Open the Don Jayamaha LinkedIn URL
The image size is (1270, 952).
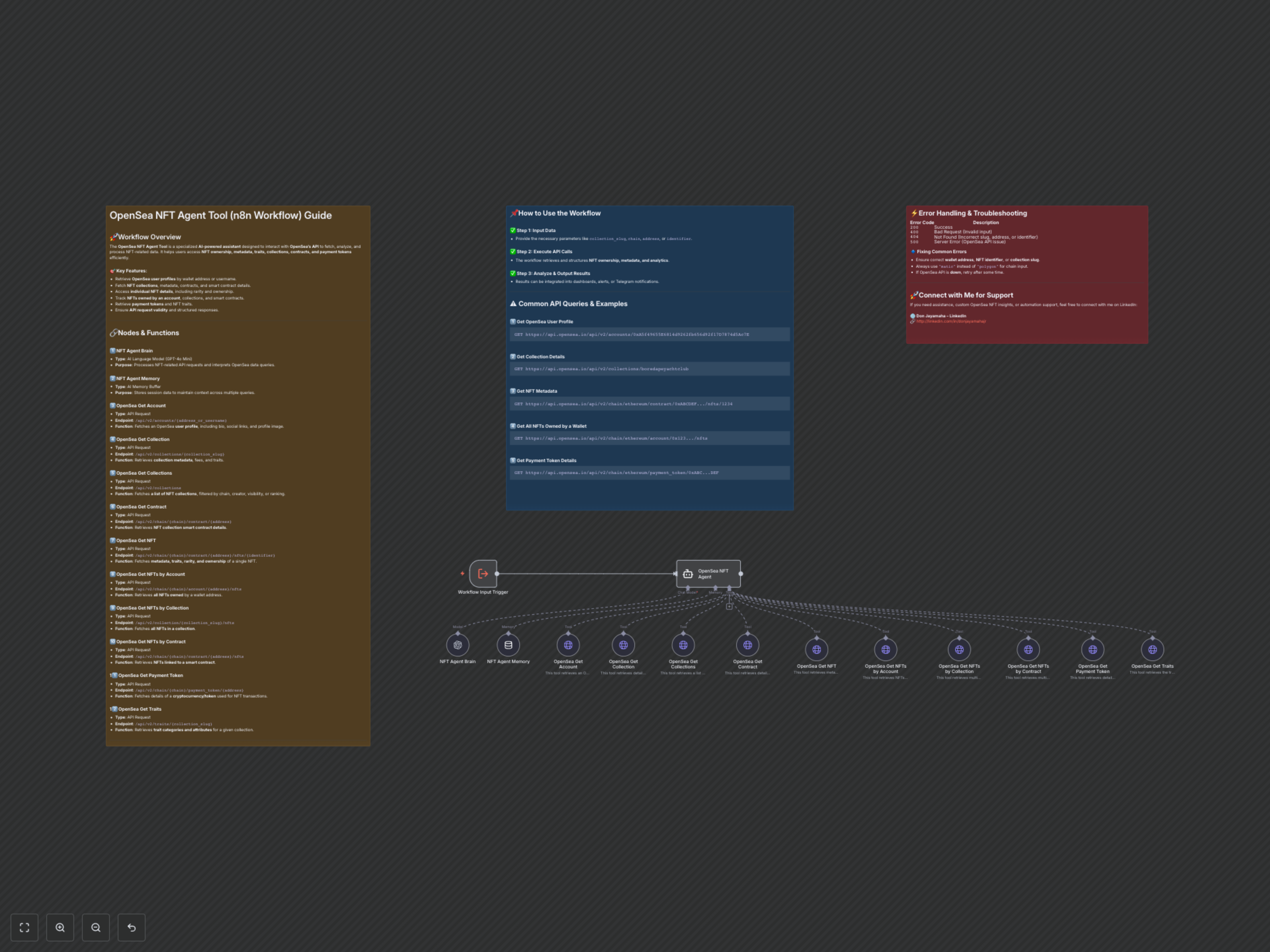pyautogui.click(x=951, y=321)
